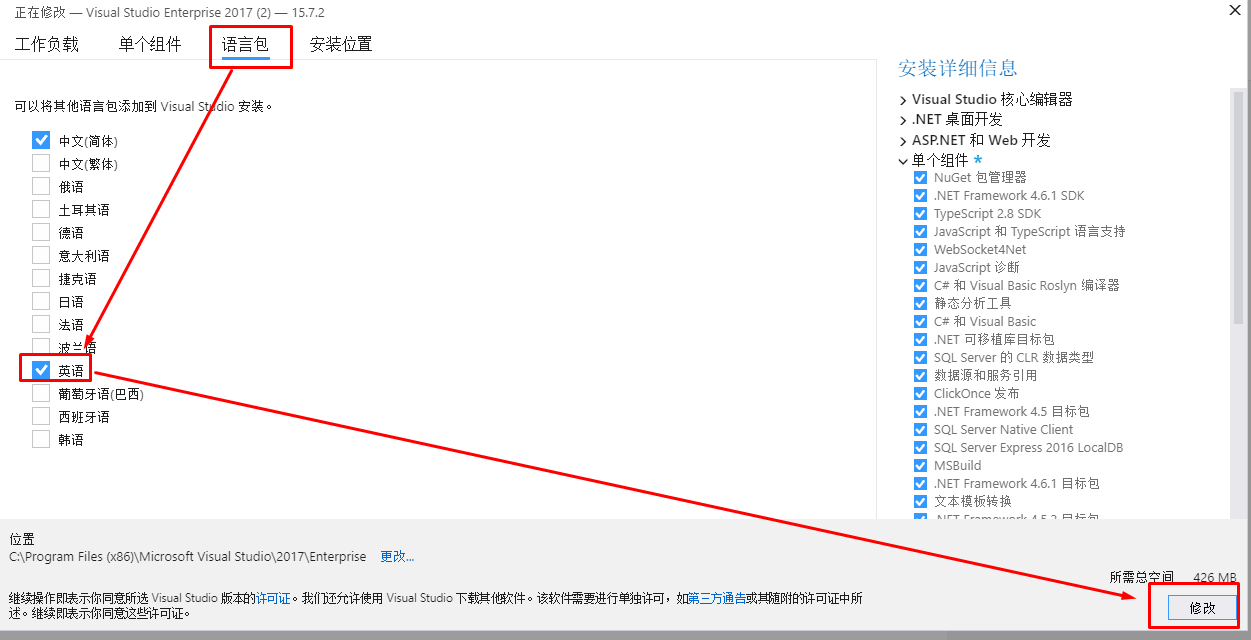Tick the 韩语 language checkbox
The width and height of the screenshot is (1251, 640).
pos(41,439)
